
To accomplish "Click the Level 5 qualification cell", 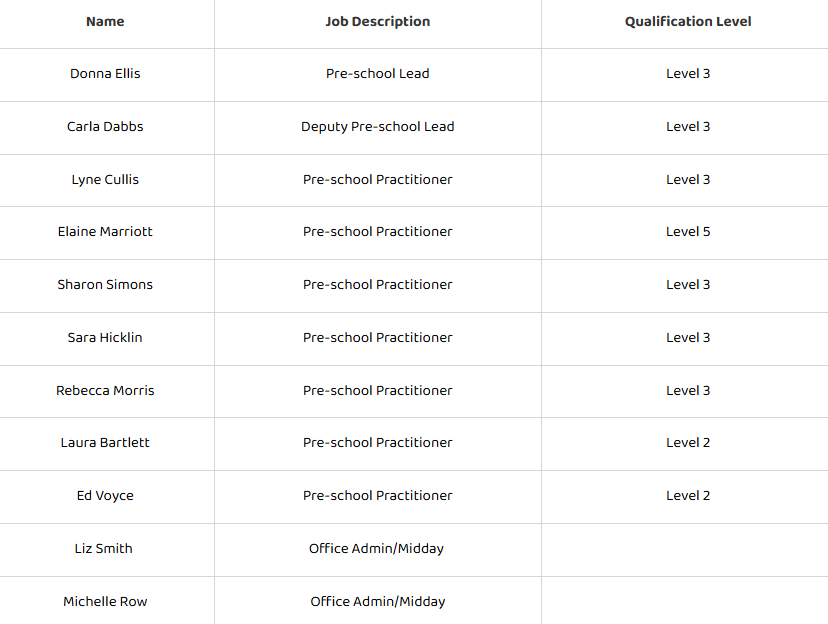I will 688,232.
